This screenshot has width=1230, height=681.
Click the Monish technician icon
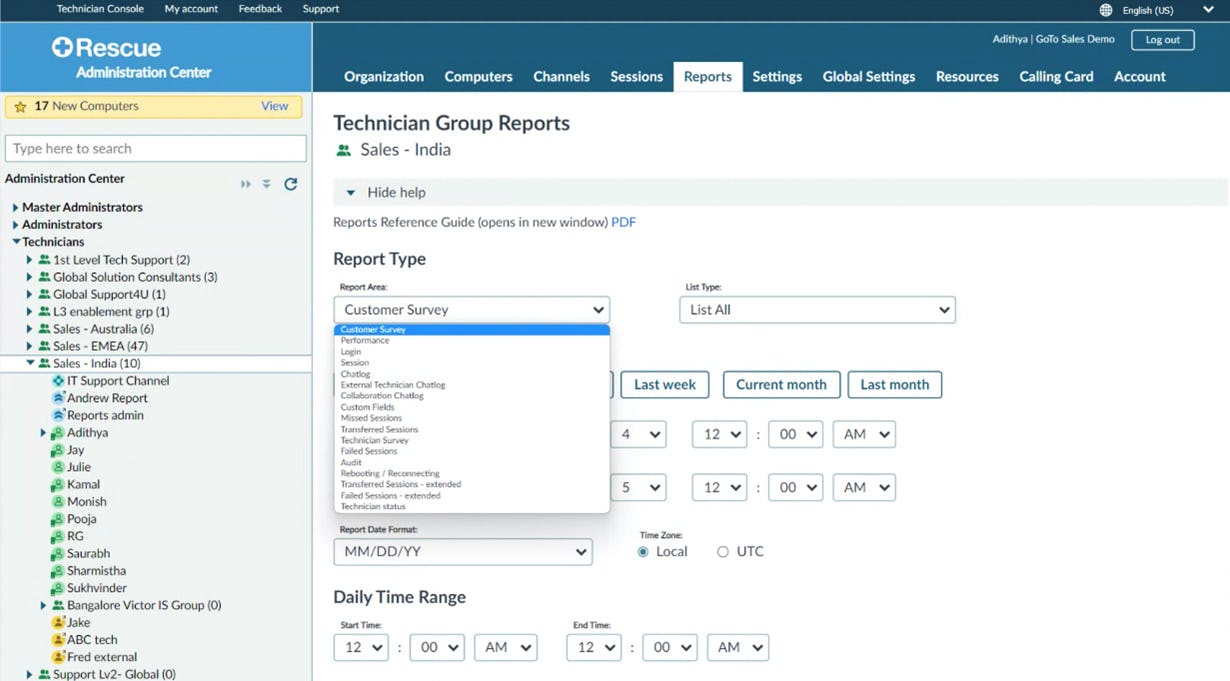[x=58, y=502]
